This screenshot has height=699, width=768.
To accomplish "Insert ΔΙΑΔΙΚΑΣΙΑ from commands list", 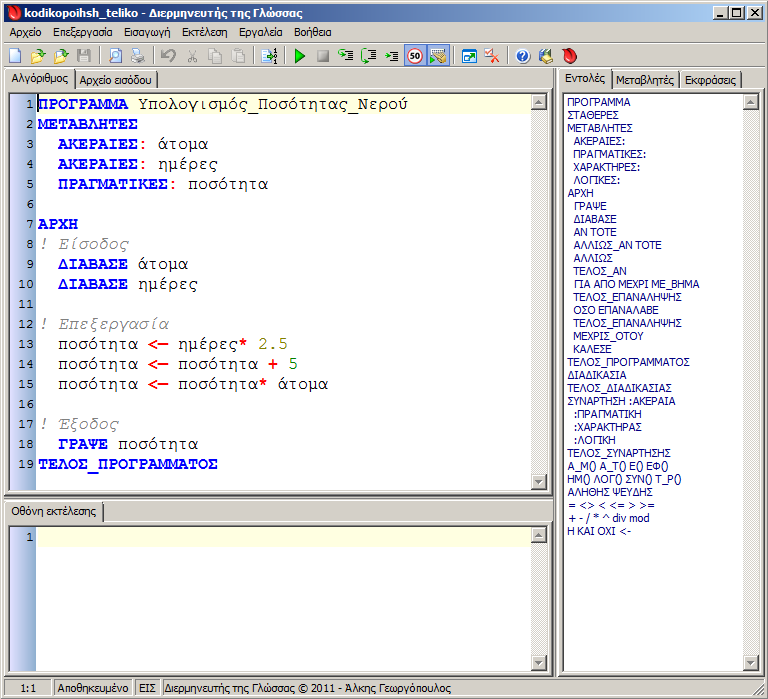I will click(x=597, y=375).
